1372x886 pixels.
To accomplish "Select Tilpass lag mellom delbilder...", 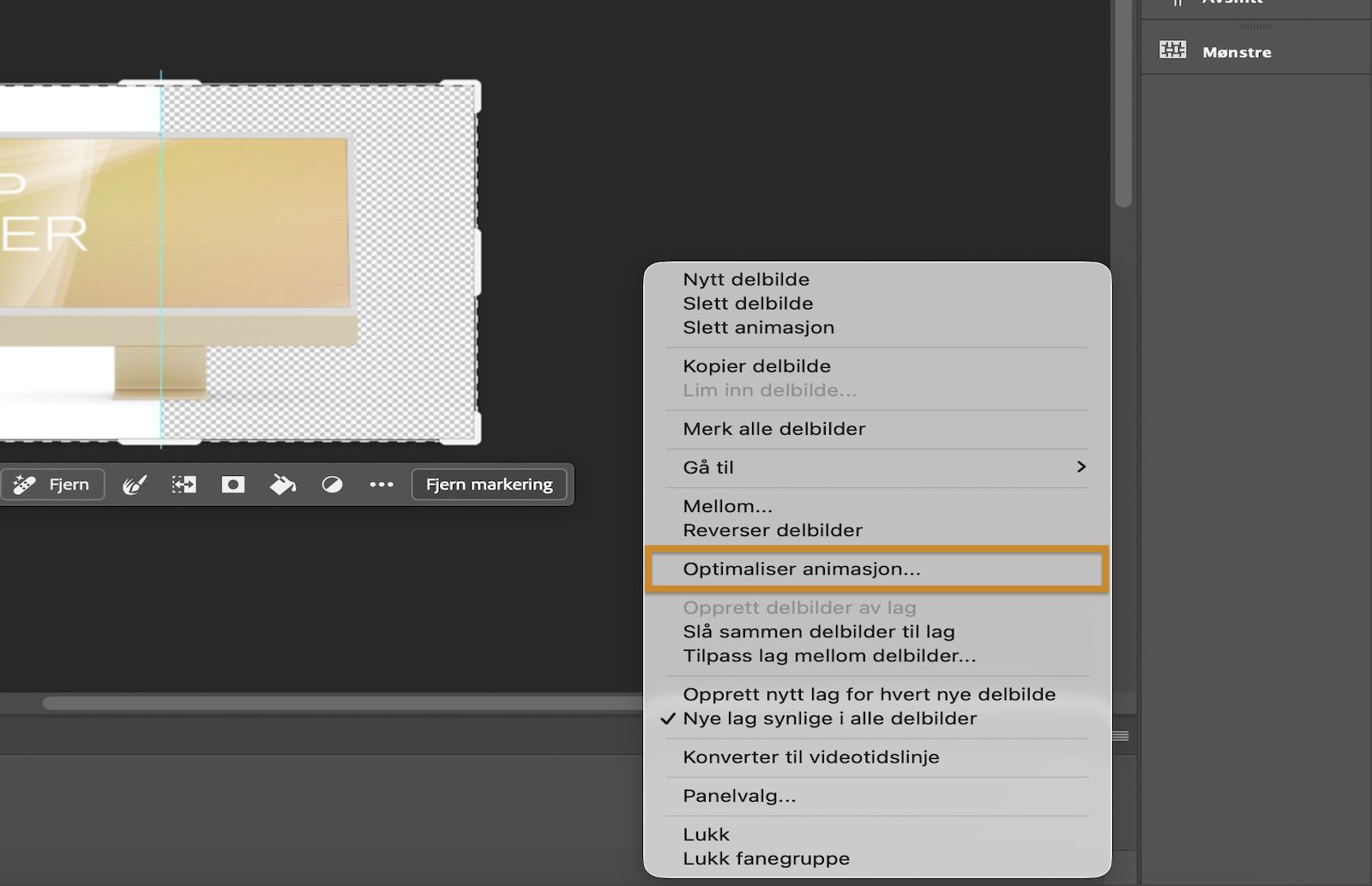I will coord(829,656).
